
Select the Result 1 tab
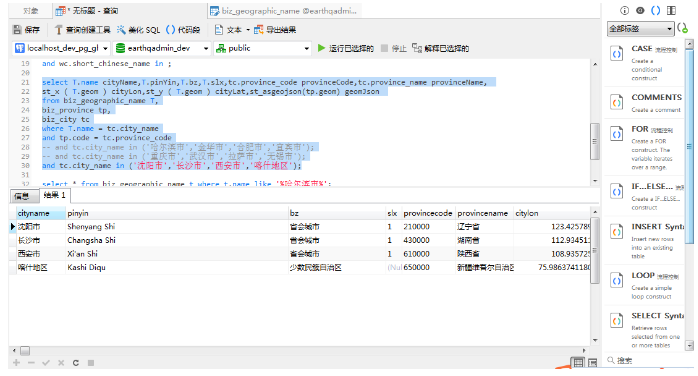54,195
